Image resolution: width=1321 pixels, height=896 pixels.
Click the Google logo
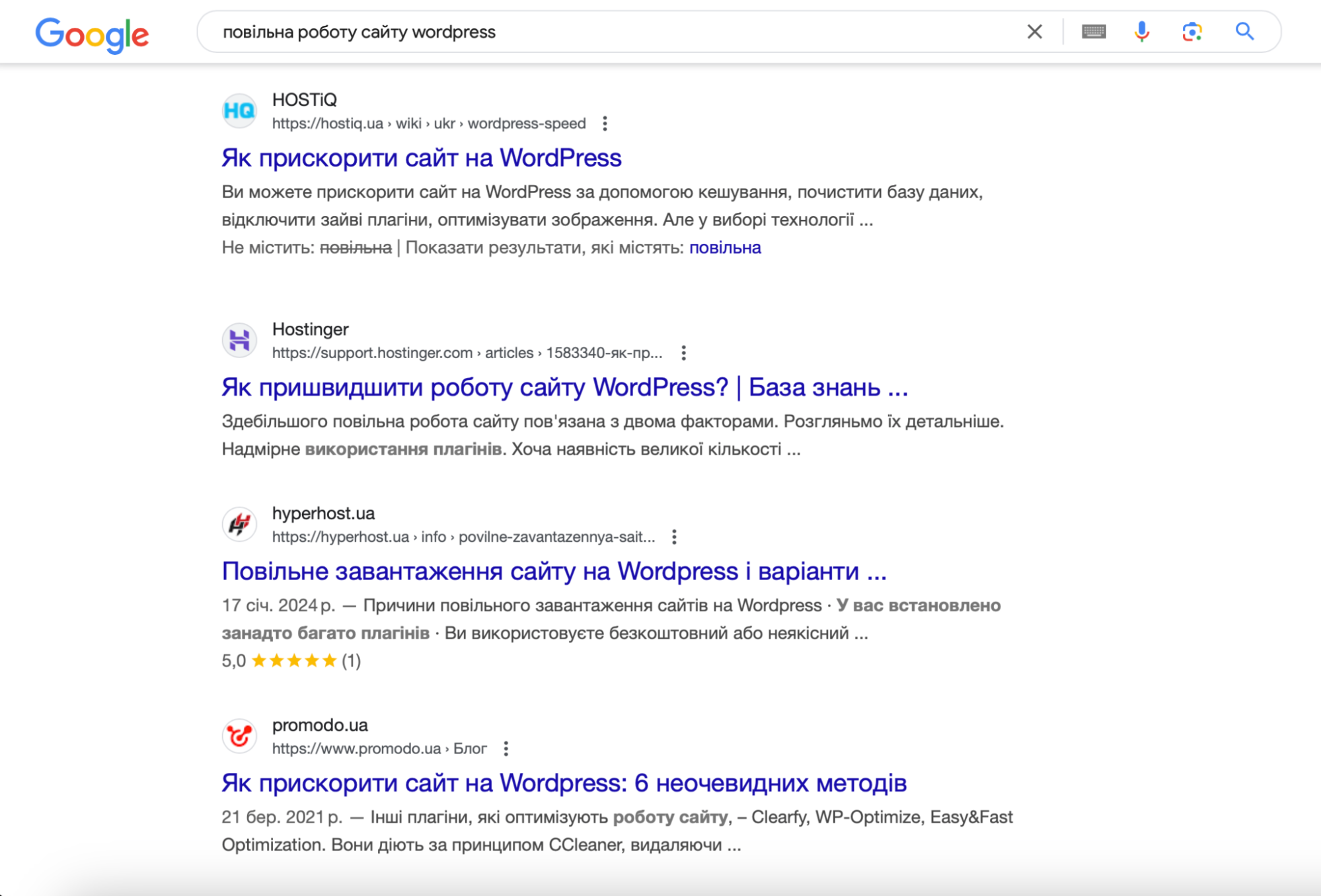pyautogui.click(x=92, y=34)
